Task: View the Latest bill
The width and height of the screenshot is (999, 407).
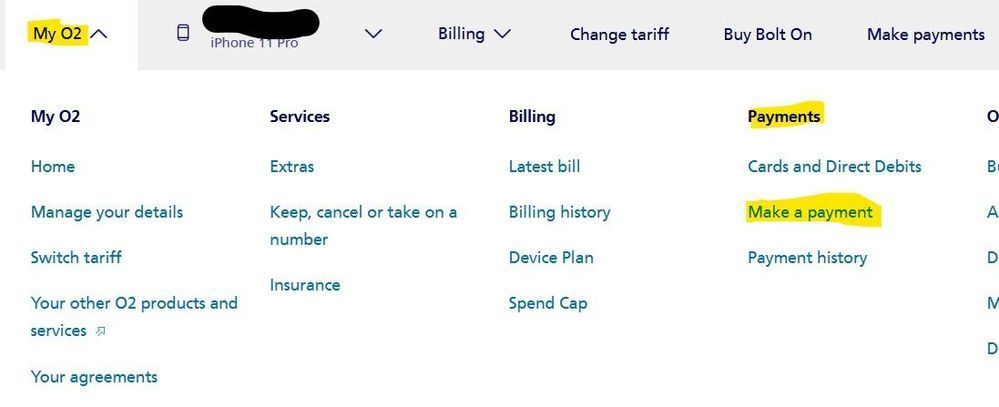Action: 544,166
